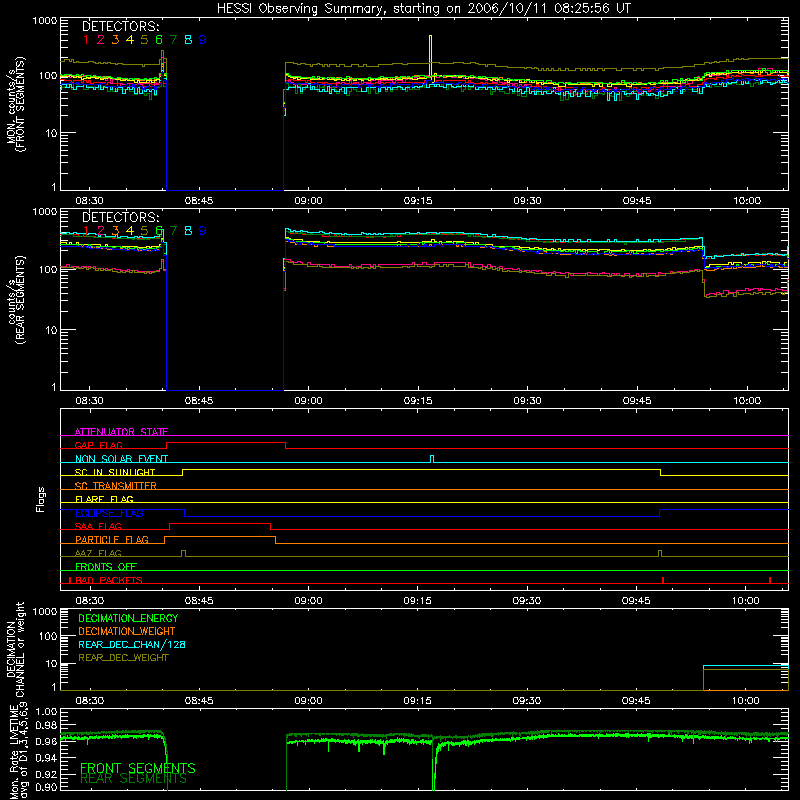The image size is (800, 800).
Task: Click the DECIMATION_WEIGHT legend entry
Action: [x=127, y=631]
